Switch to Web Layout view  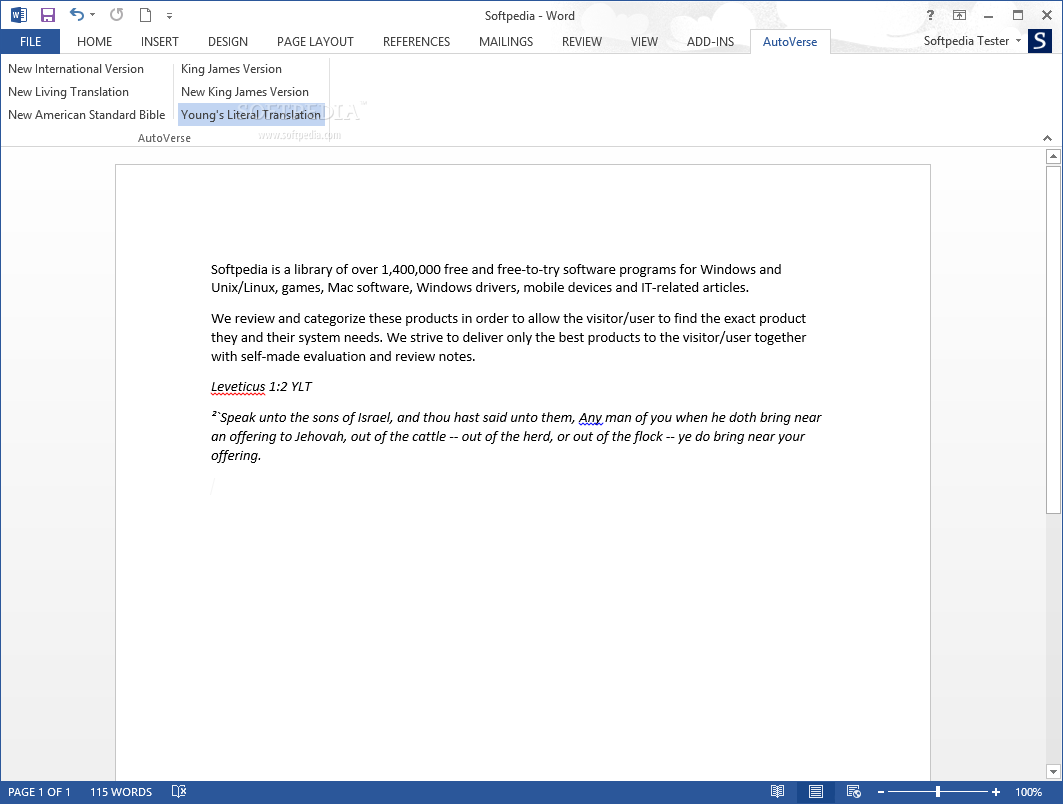click(x=854, y=792)
